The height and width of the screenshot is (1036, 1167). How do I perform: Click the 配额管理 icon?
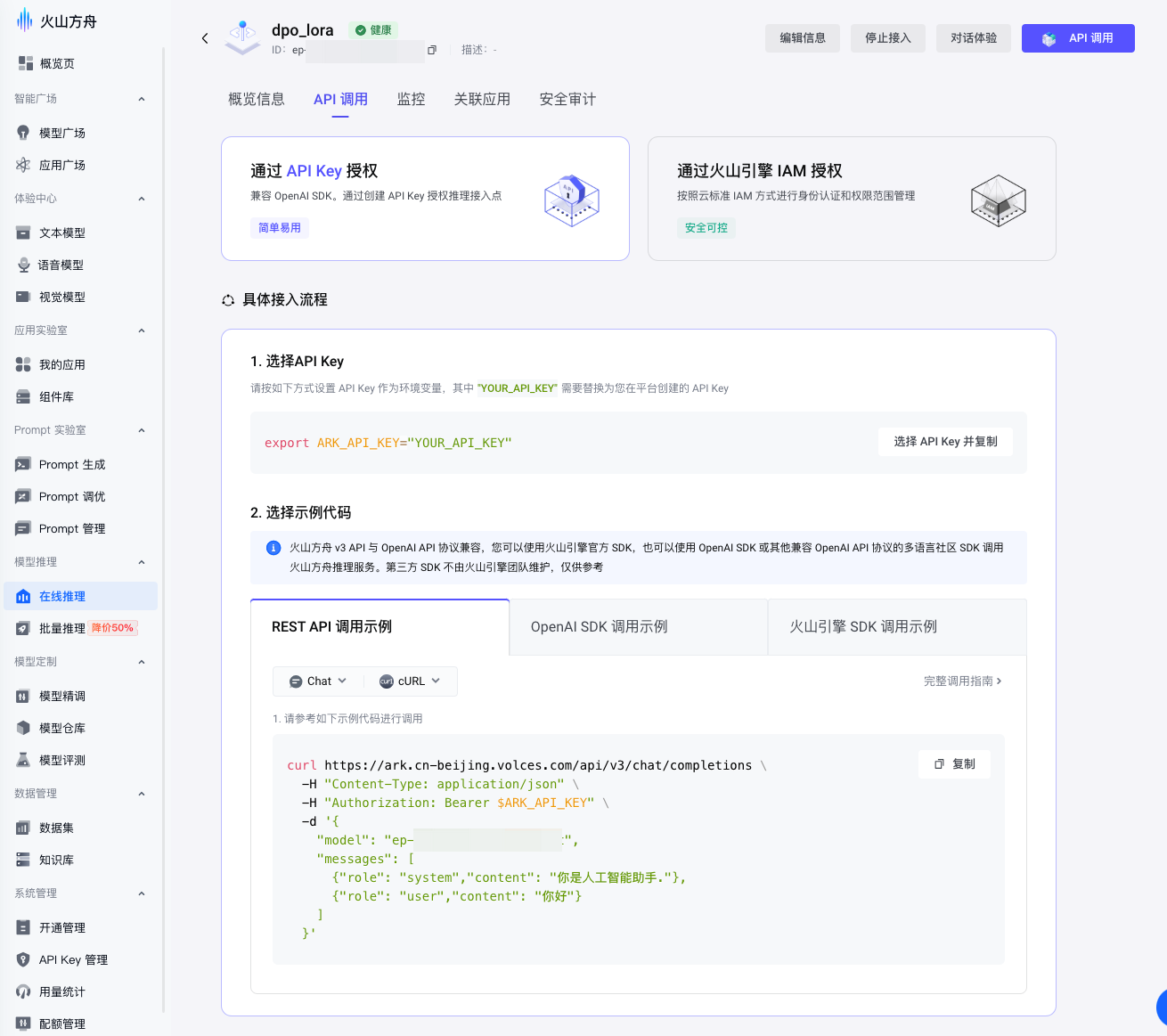[23, 1024]
